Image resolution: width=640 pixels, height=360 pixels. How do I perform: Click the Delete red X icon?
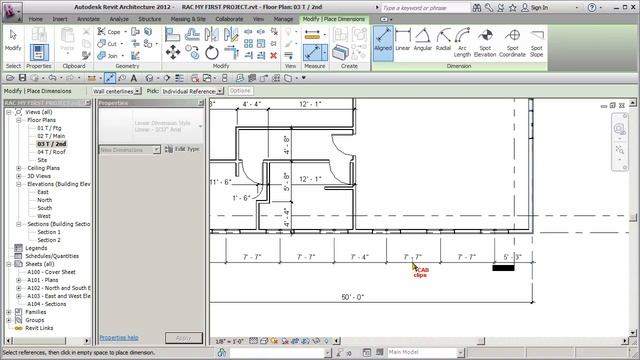coord(274,55)
